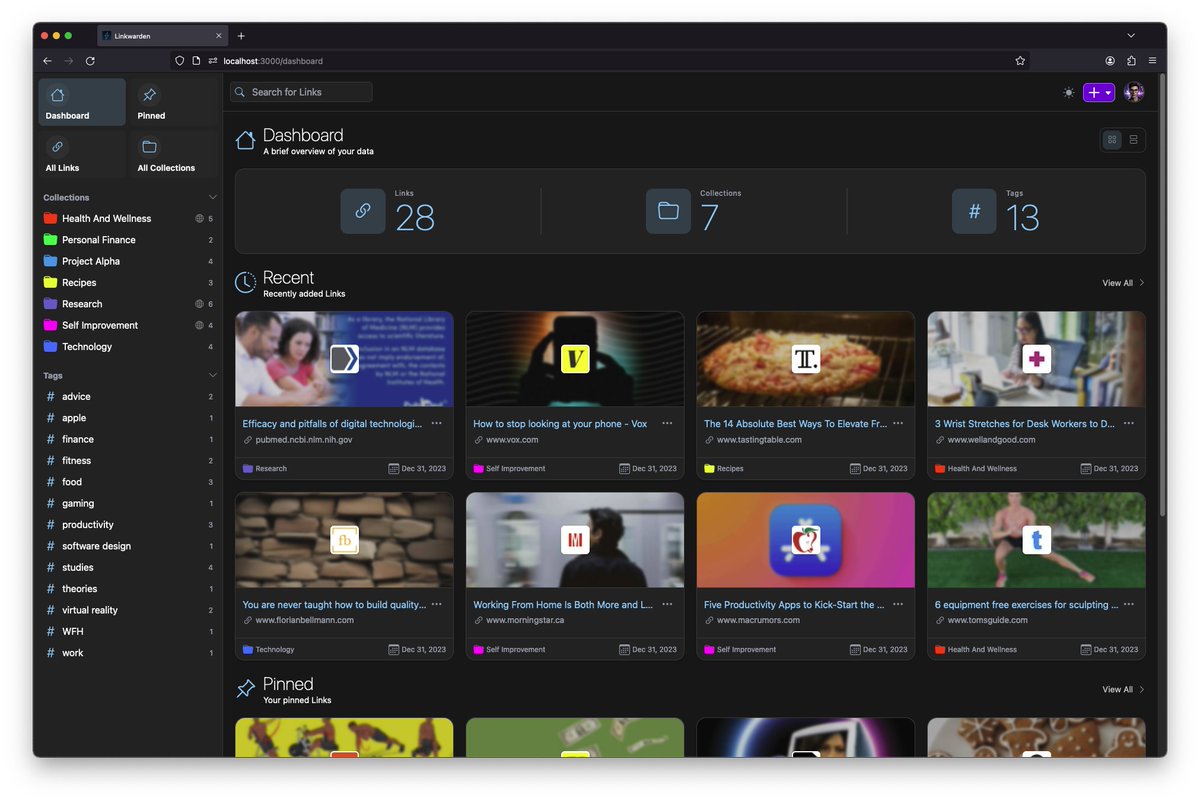Image resolution: width=1200 pixels, height=801 pixels.
Task: Switch to the card grid view
Action: click(x=1112, y=140)
